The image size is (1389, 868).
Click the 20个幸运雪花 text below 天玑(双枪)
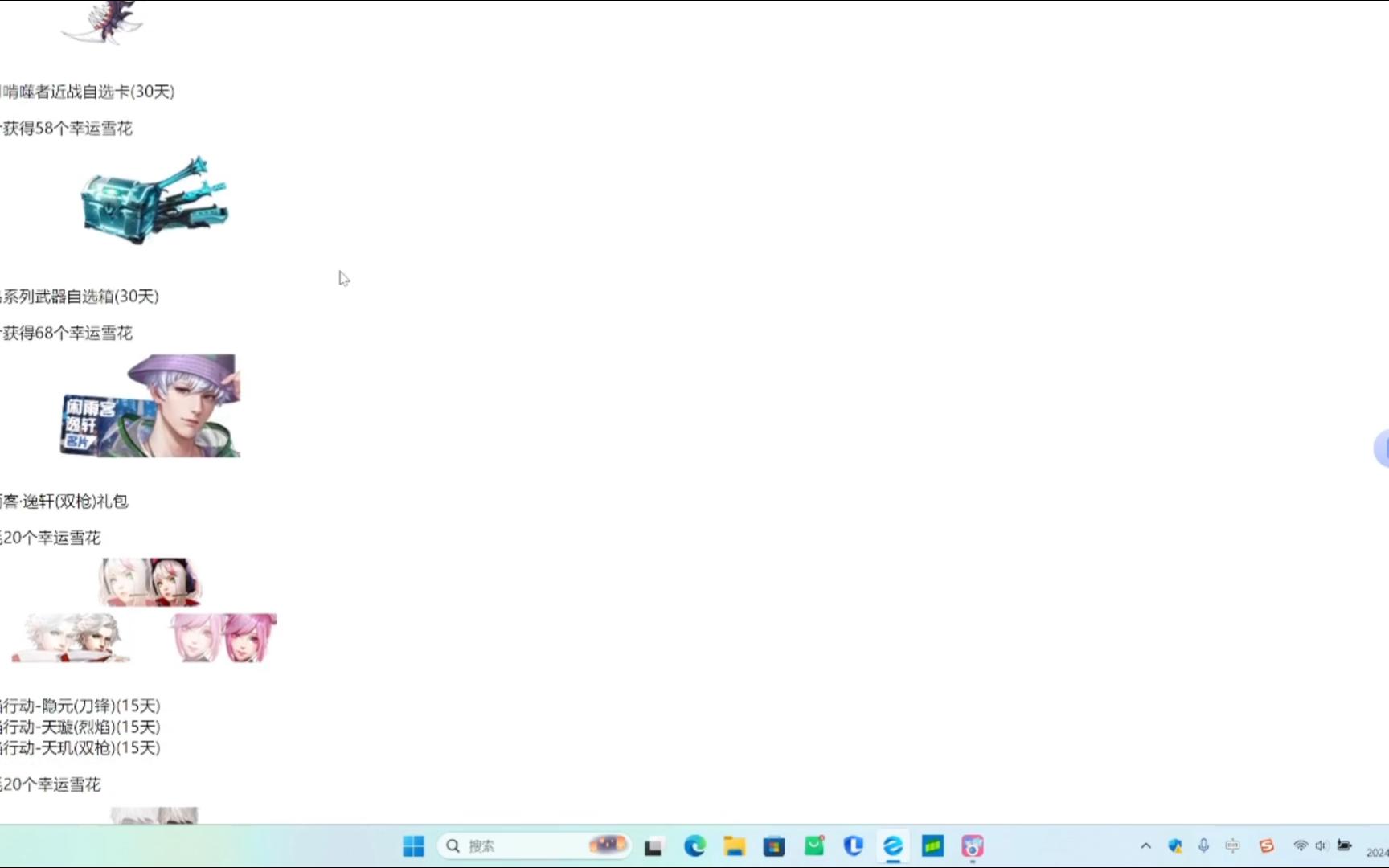point(52,784)
